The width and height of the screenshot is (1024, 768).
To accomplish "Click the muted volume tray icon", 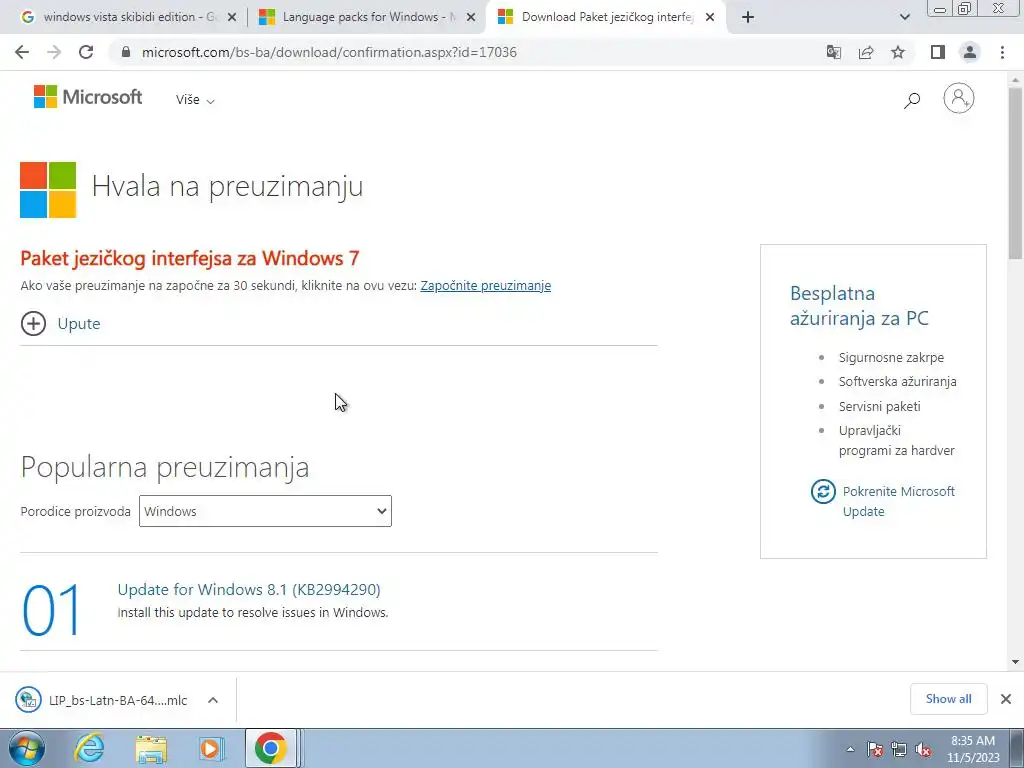I will pos(923,750).
